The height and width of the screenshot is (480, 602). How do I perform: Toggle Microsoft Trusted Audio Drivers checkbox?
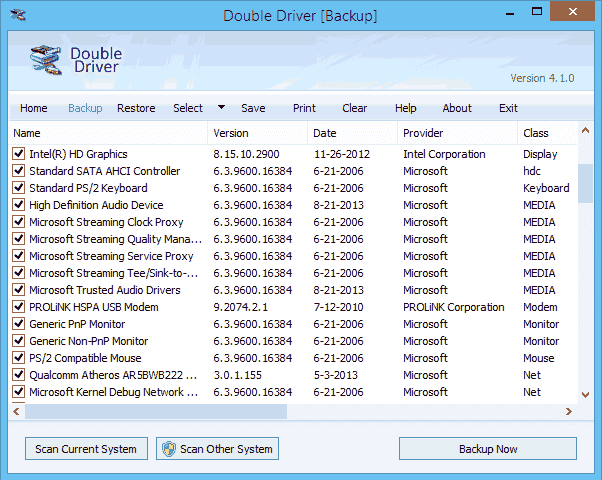coord(18,290)
